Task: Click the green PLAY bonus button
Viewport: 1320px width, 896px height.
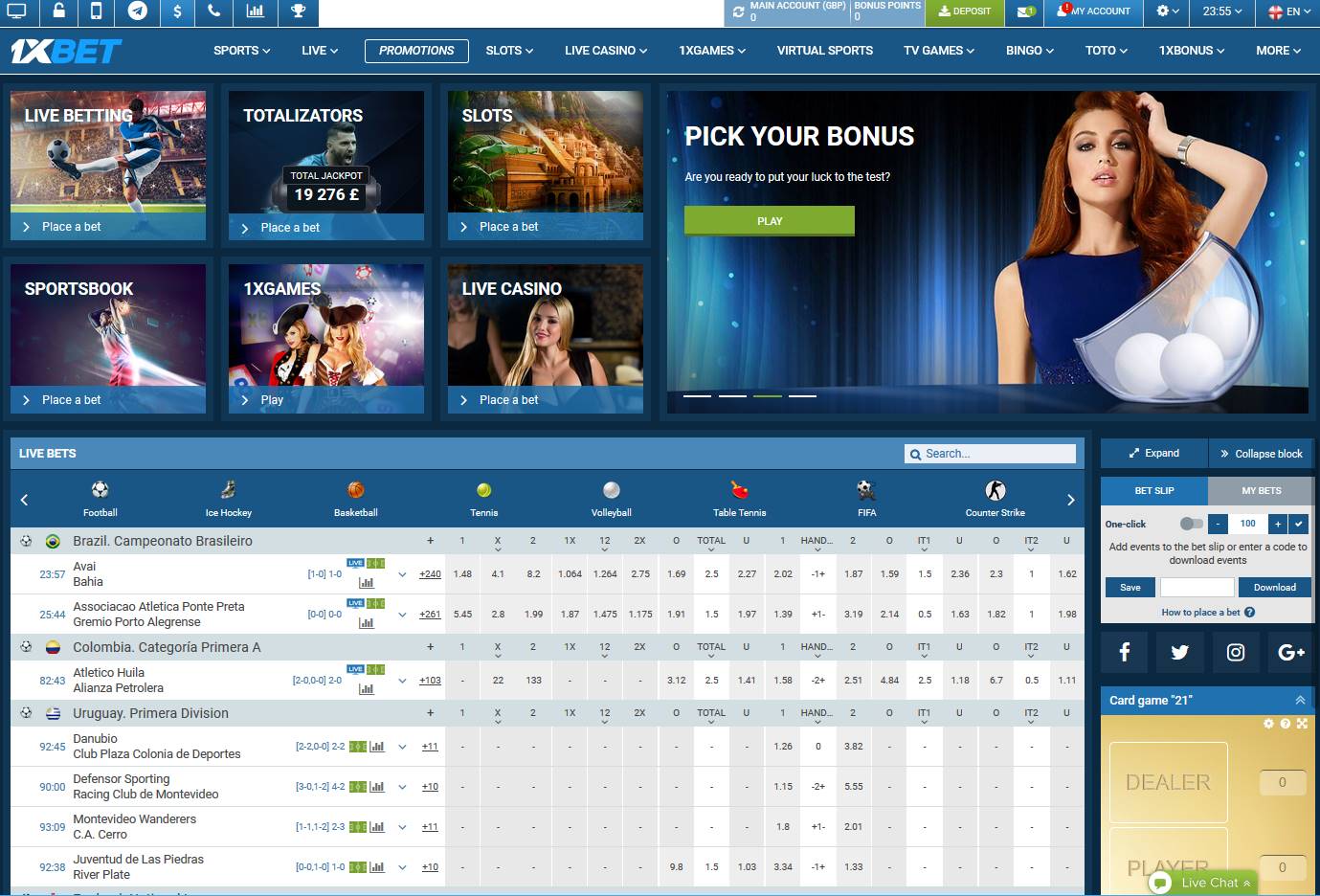Action: pos(769,220)
